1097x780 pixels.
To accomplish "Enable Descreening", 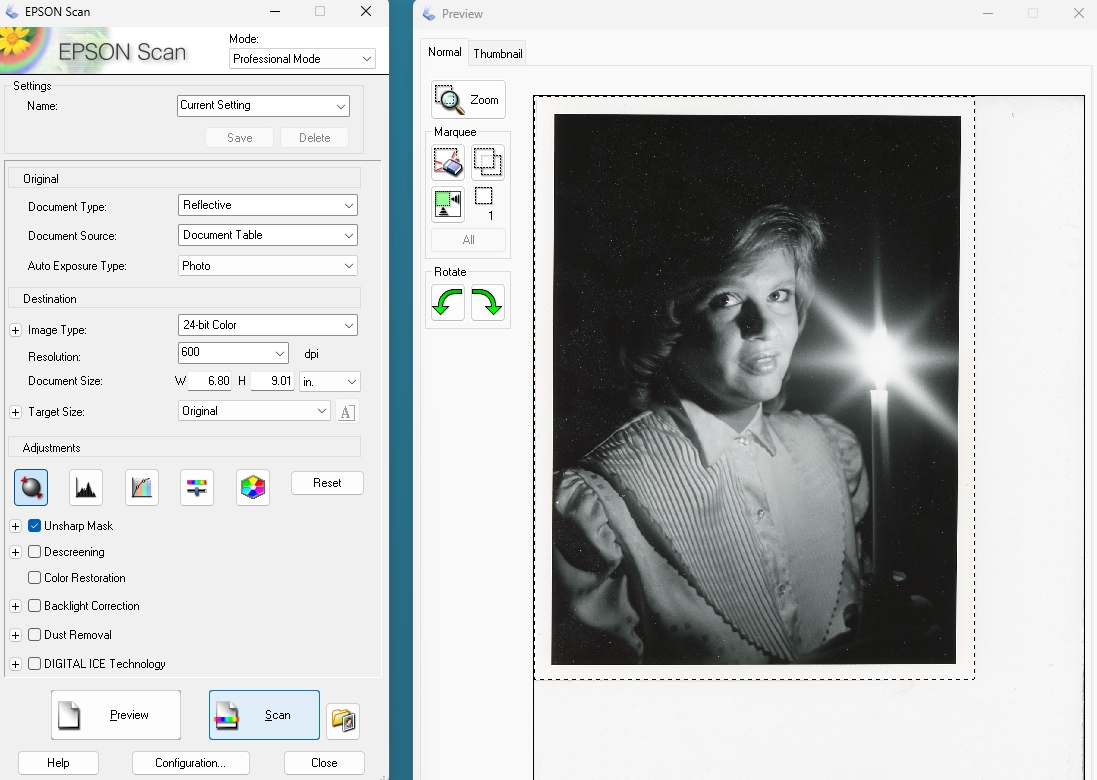I will (33, 552).
